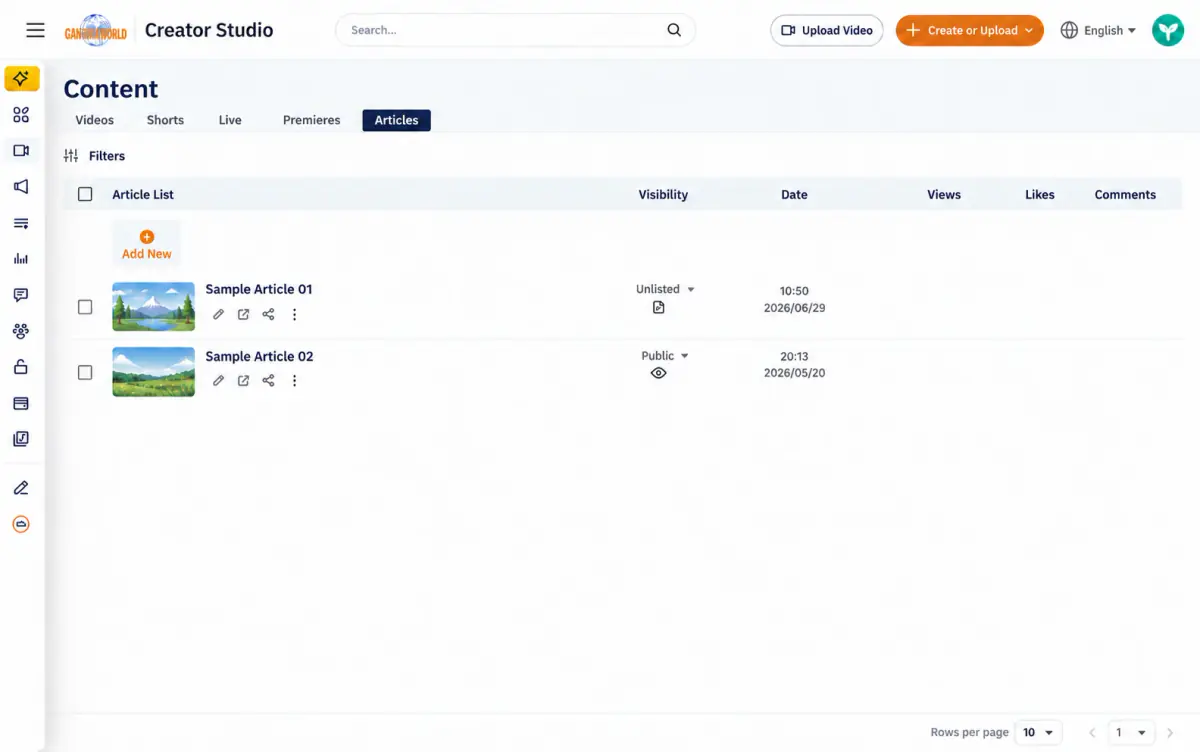Open the hamburger menu
The image size is (1200, 752).
[35, 30]
